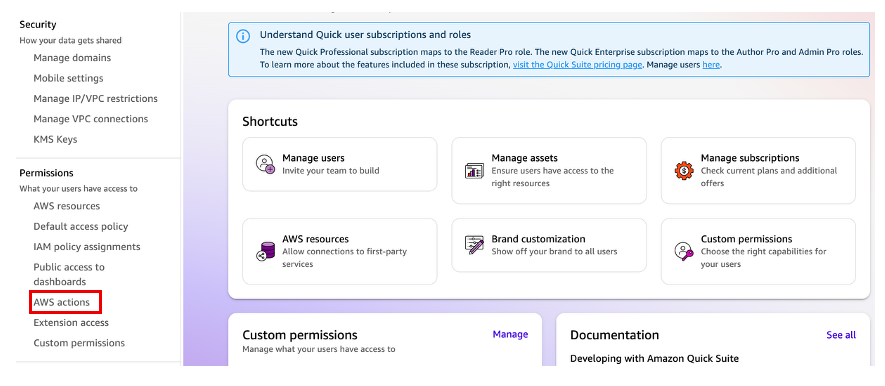Open the Brand customization shortcut card title
The height and width of the screenshot is (386, 885).
538,239
